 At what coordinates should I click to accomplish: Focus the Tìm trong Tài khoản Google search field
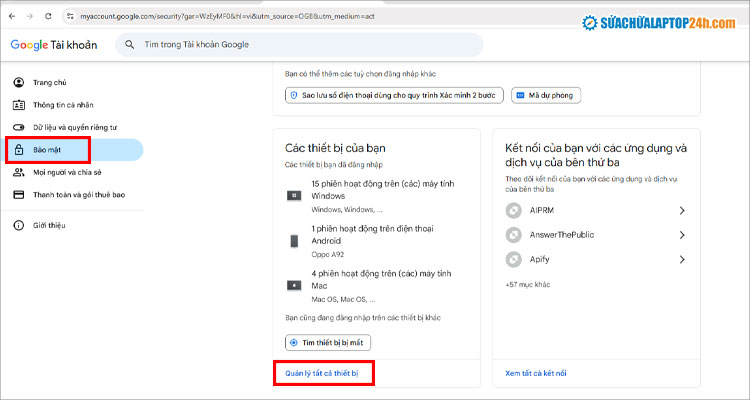point(300,45)
